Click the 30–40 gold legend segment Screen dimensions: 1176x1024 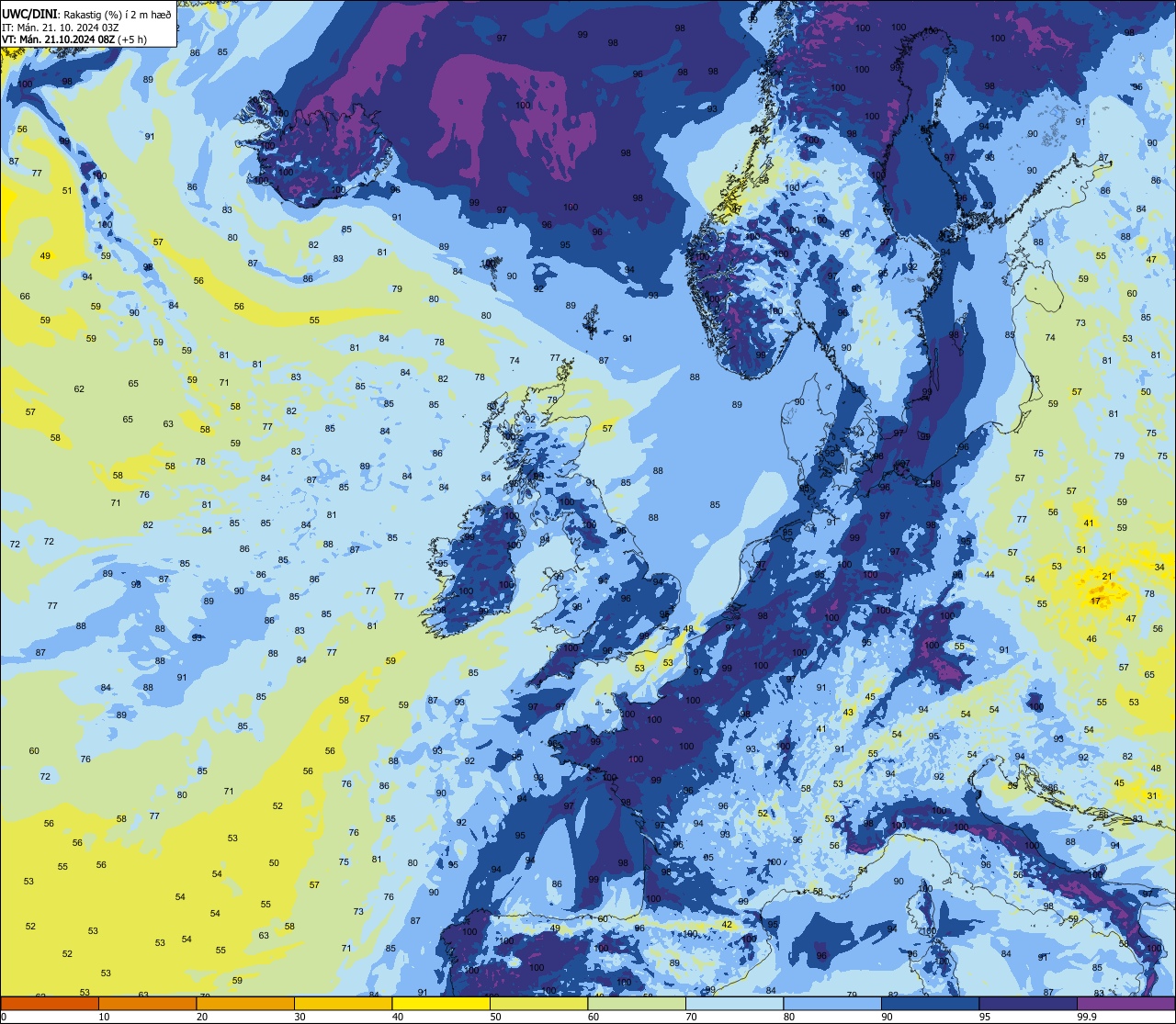pos(343,1003)
